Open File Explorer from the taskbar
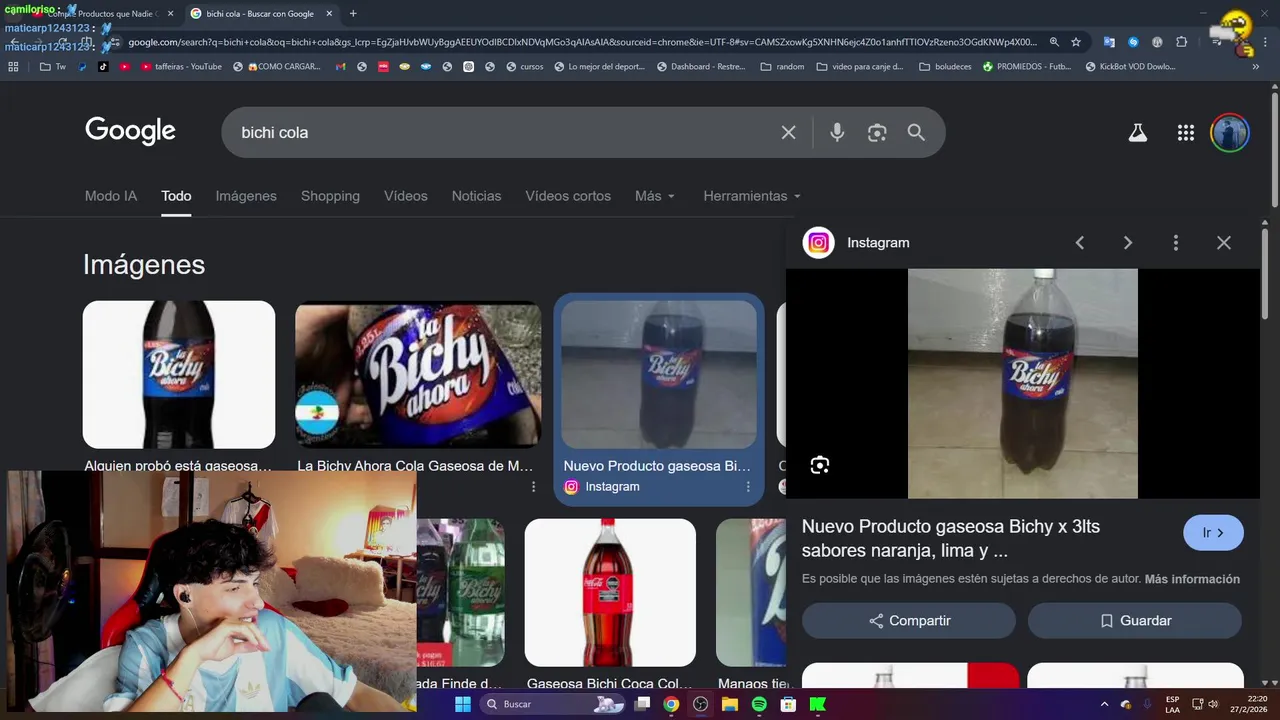The image size is (1280, 720). 729,704
